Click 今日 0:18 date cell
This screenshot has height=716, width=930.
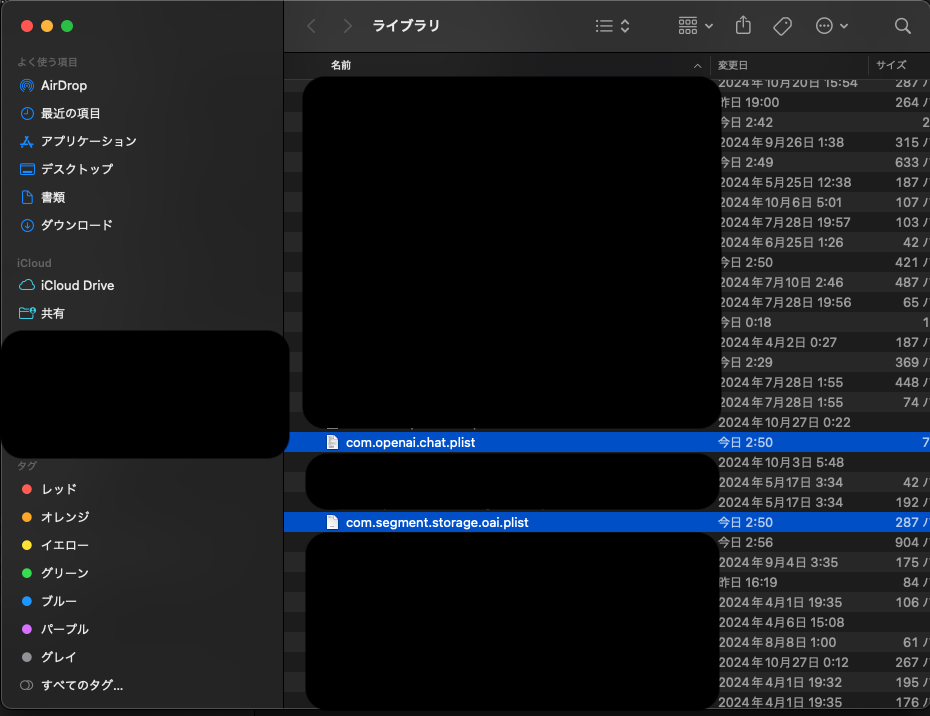coord(746,323)
